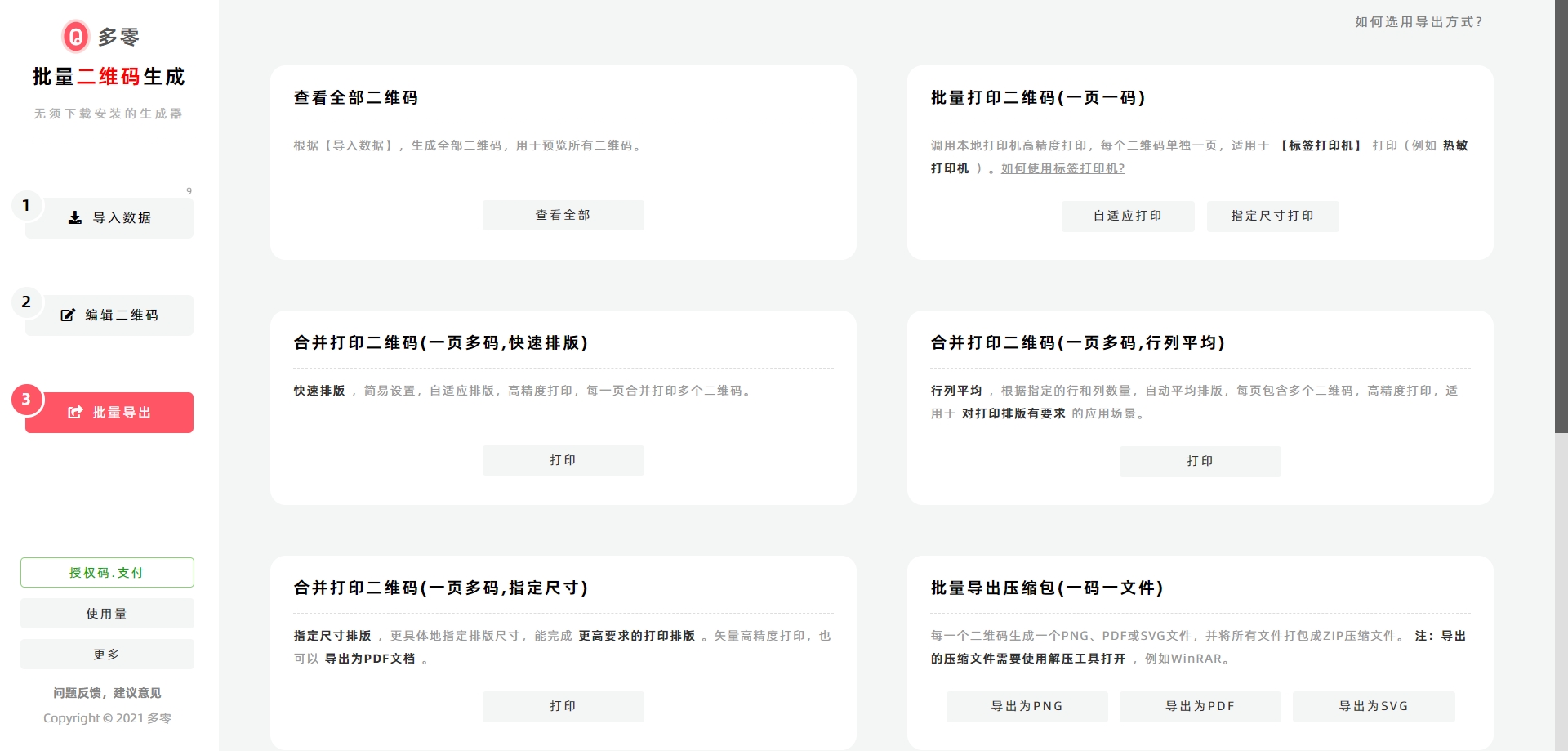The width and height of the screenshot is (1568, 751).
Task: Click the 查看全部二维码 card heading
Action: [x=356, y=97]
